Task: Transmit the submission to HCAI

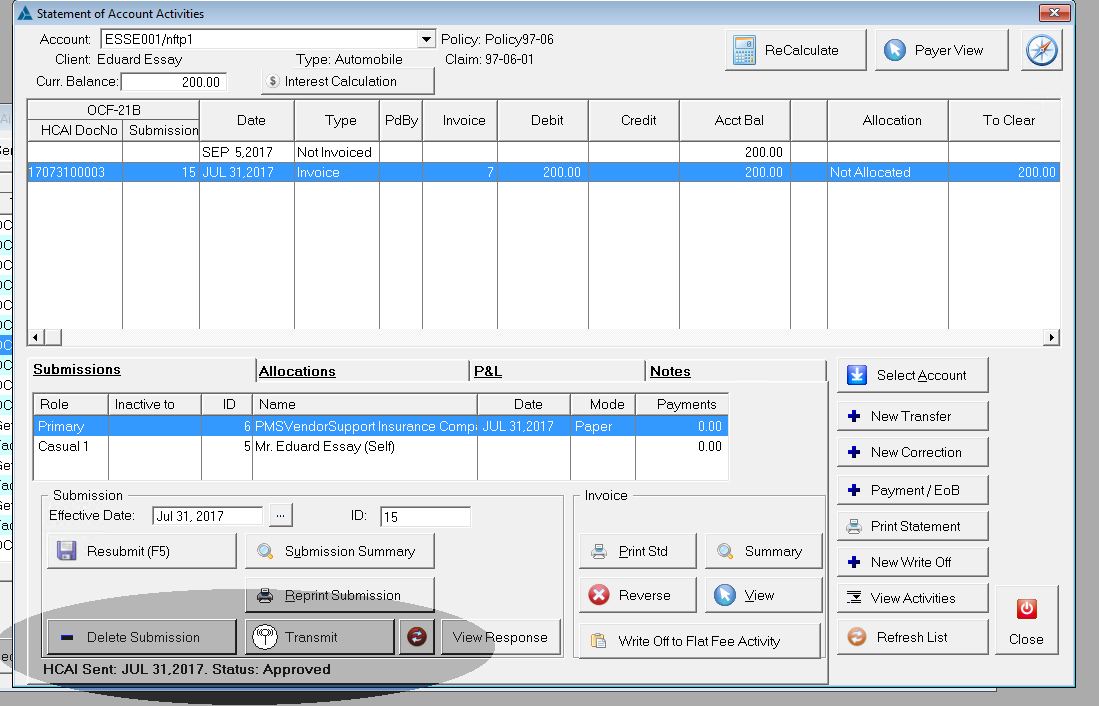Action: pos(320,637)
